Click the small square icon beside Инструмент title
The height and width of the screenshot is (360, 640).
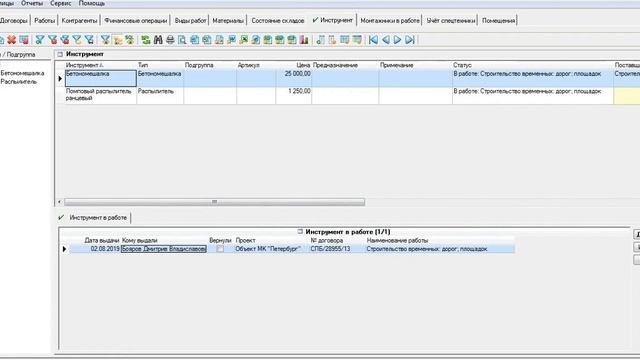pos(60,54)
